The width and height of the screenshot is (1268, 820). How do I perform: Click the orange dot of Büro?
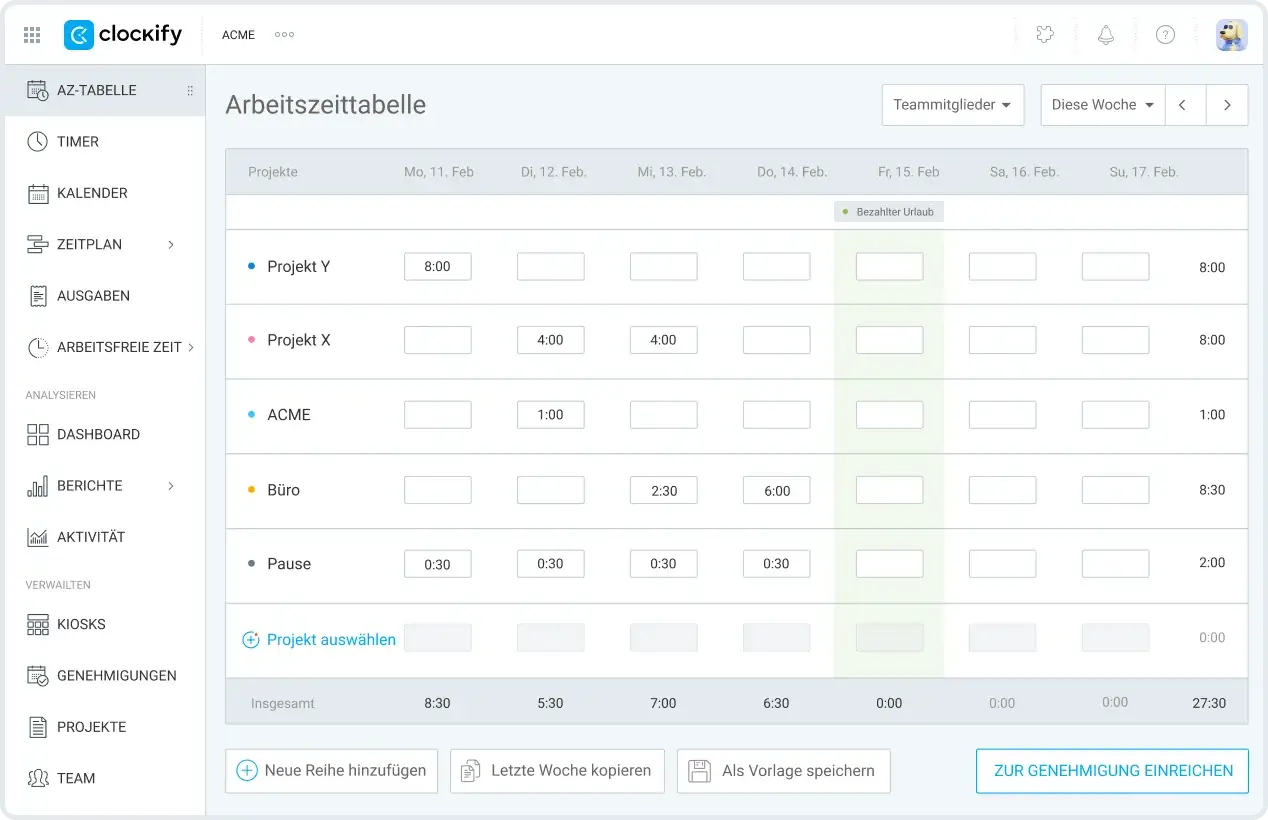[251, 490]
